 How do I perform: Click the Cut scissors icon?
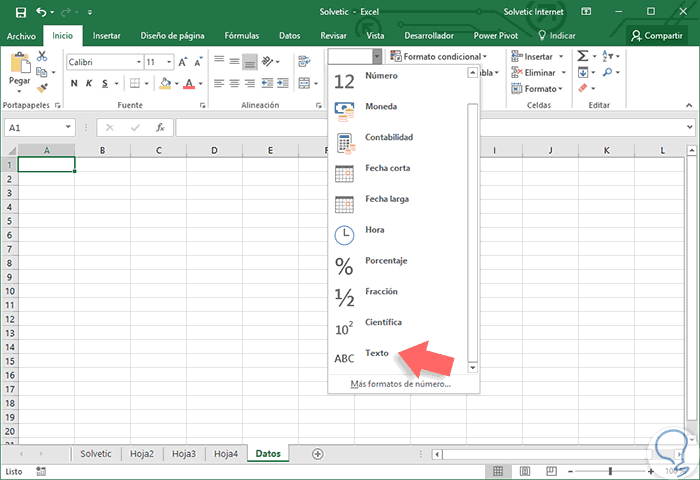tap(43, 57)
